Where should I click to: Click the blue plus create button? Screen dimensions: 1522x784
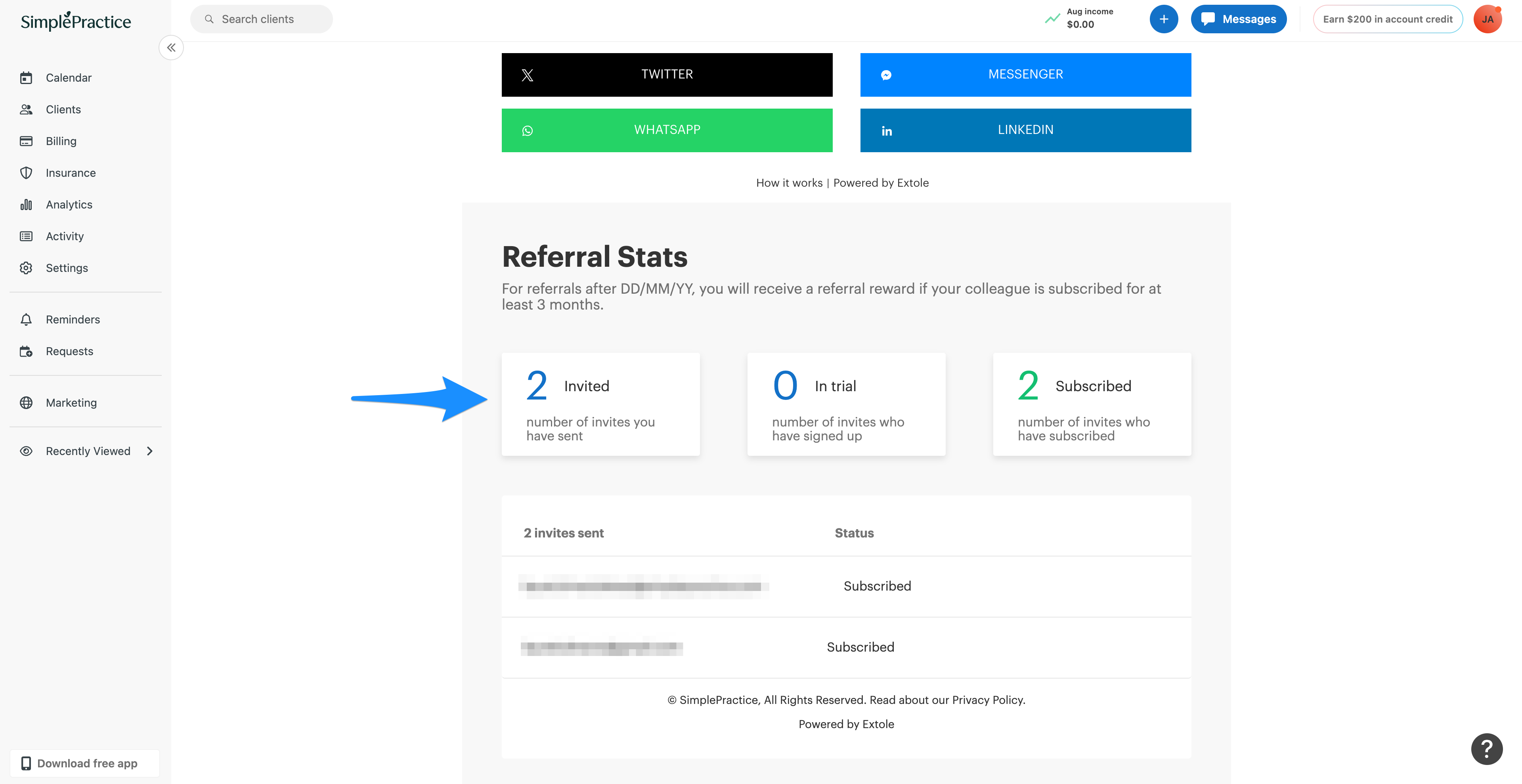tap(1163, 19)
